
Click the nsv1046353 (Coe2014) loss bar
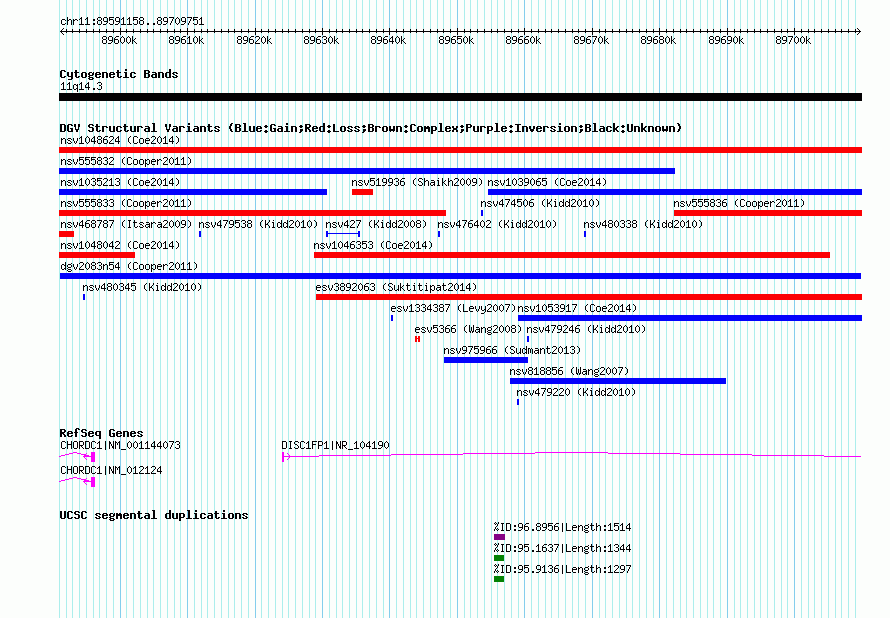pos(572,255)
